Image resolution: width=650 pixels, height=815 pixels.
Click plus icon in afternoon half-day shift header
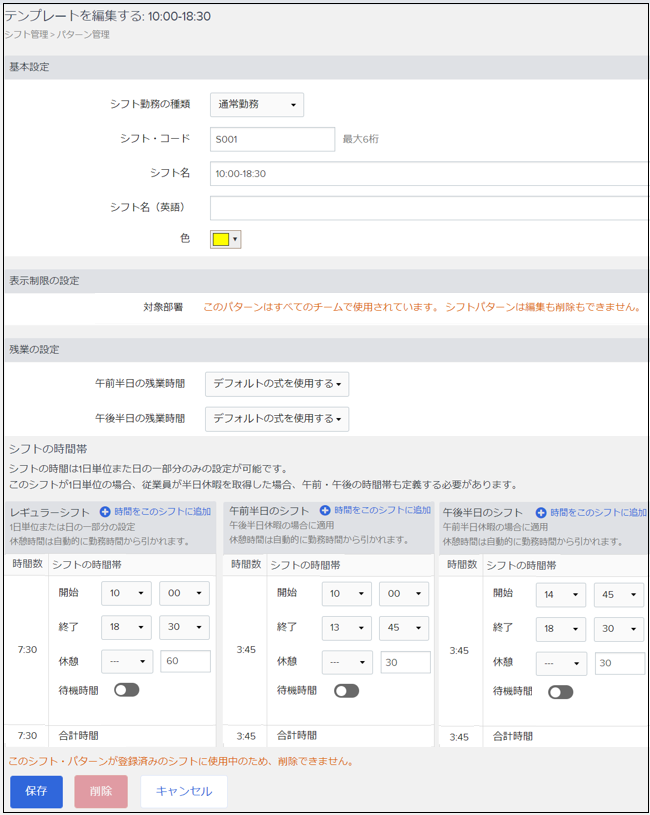(x=541, y=511)
